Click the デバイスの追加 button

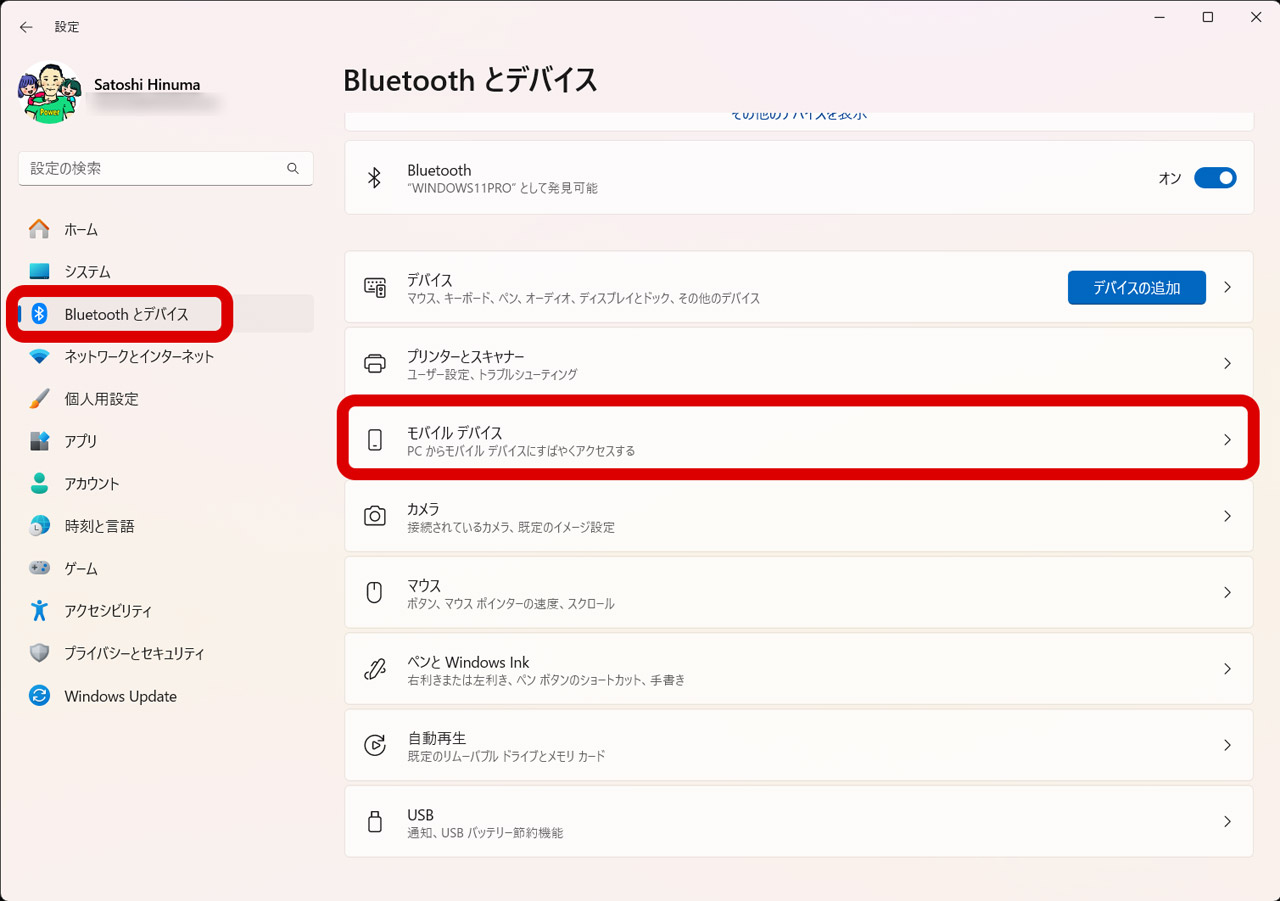coord(1136,287)
